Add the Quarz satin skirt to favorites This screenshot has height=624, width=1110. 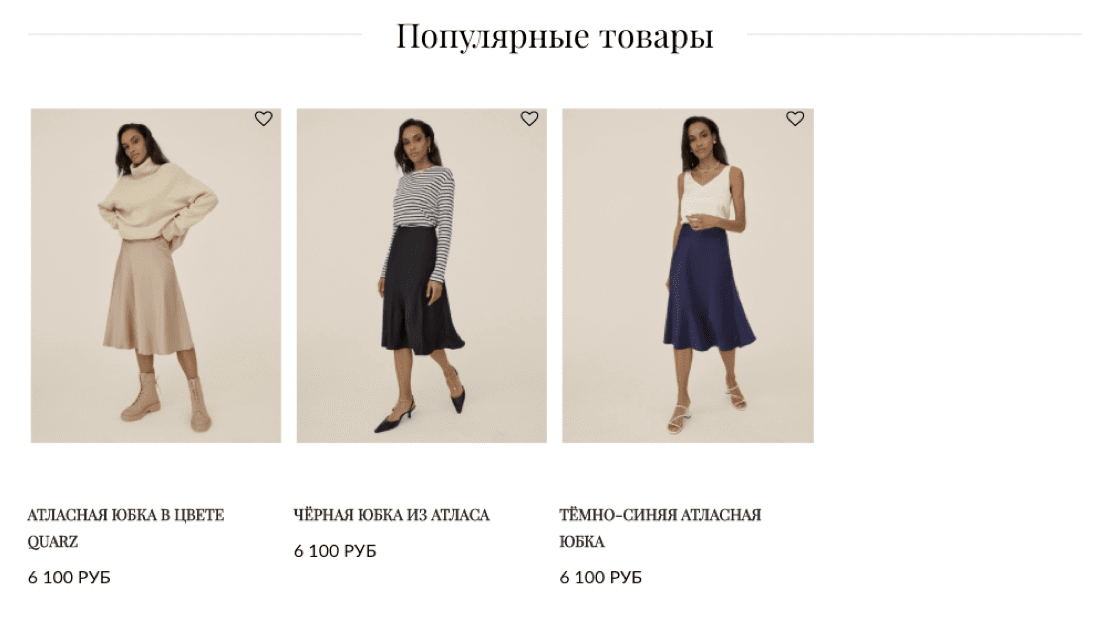pos(263,119)
